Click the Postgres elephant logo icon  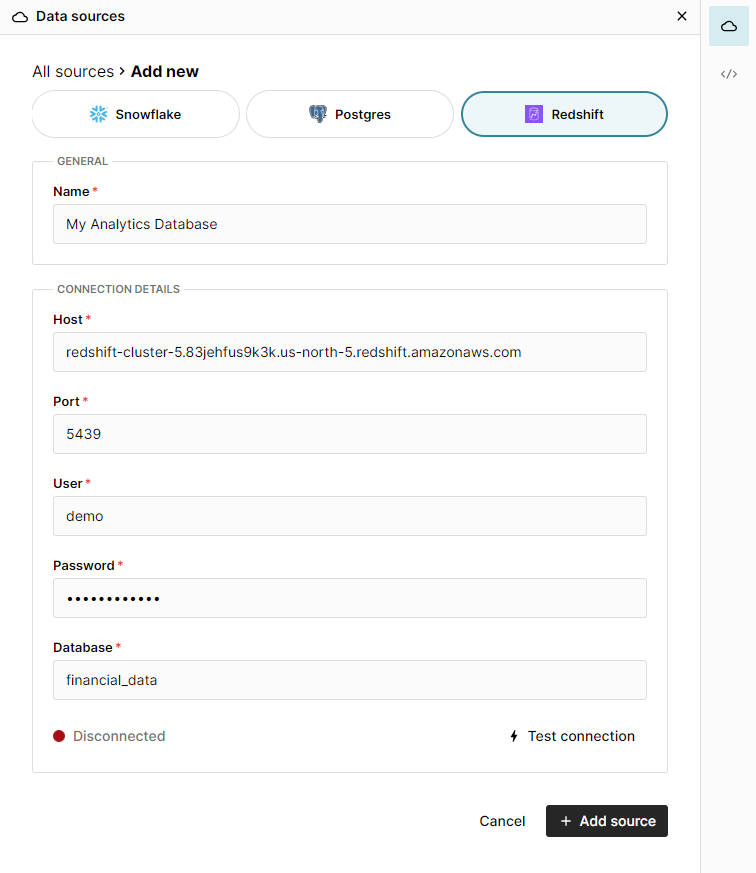[318, 113]
